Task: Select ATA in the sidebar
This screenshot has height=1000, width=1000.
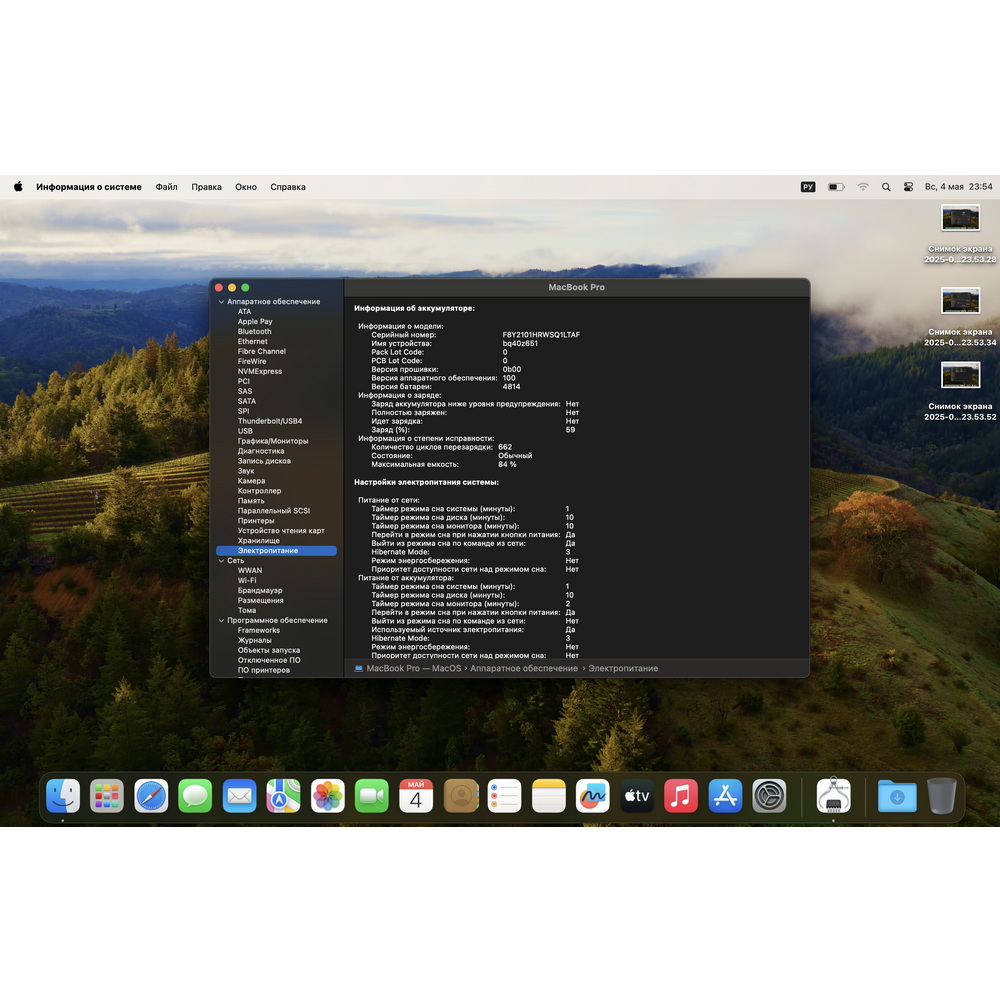Action: point(244,312)
